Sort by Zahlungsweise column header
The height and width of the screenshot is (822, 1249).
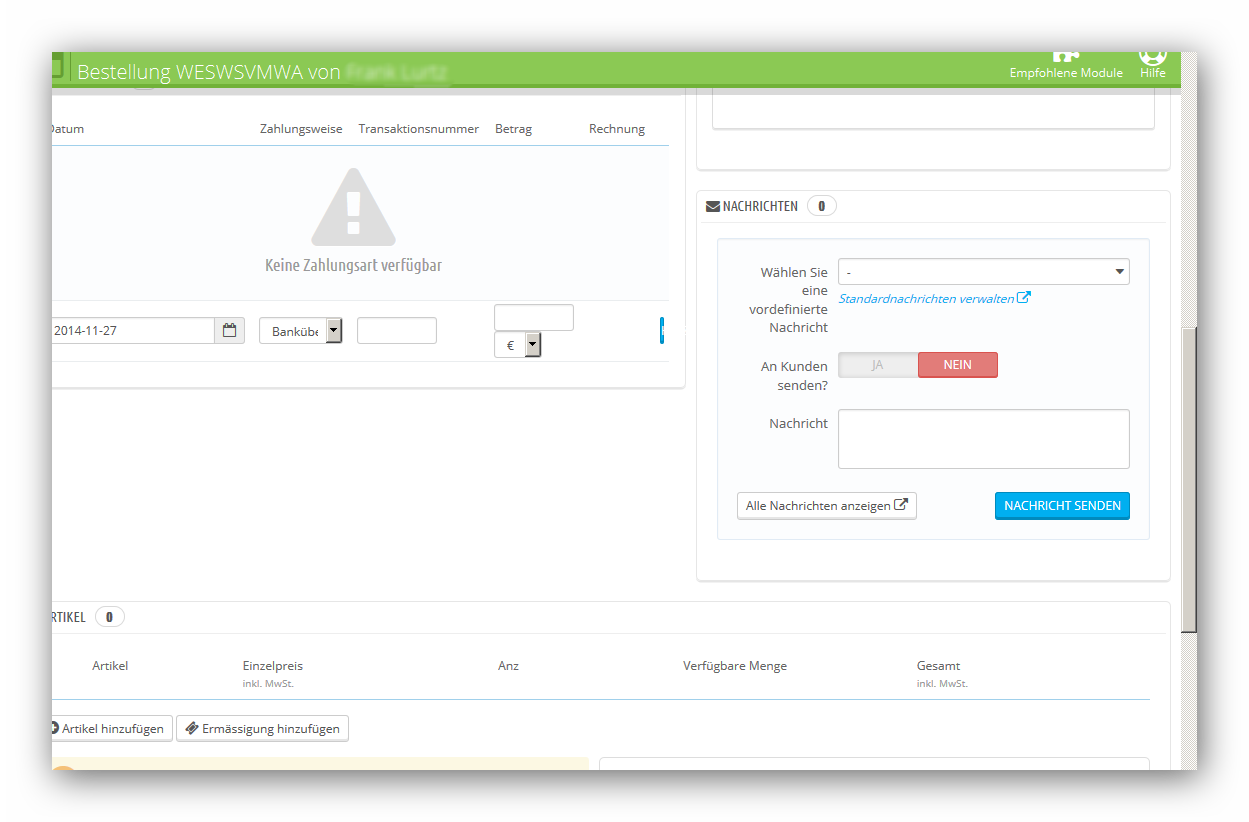301,129
